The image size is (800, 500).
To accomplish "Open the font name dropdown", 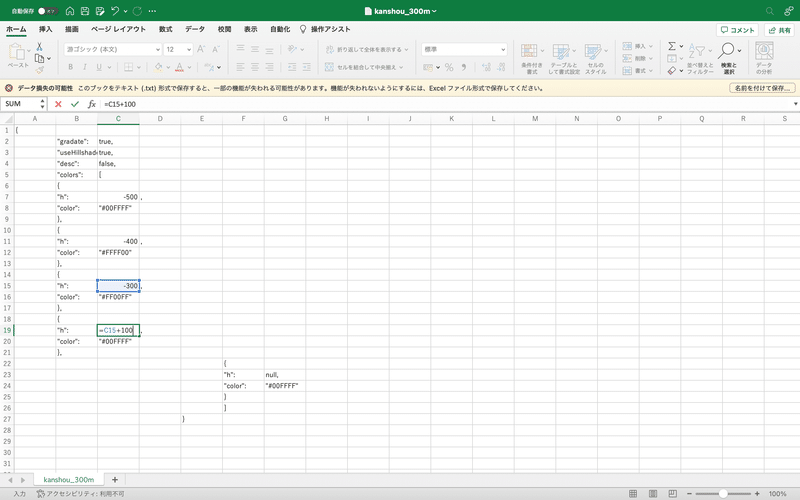I will [x=158, y=49].
